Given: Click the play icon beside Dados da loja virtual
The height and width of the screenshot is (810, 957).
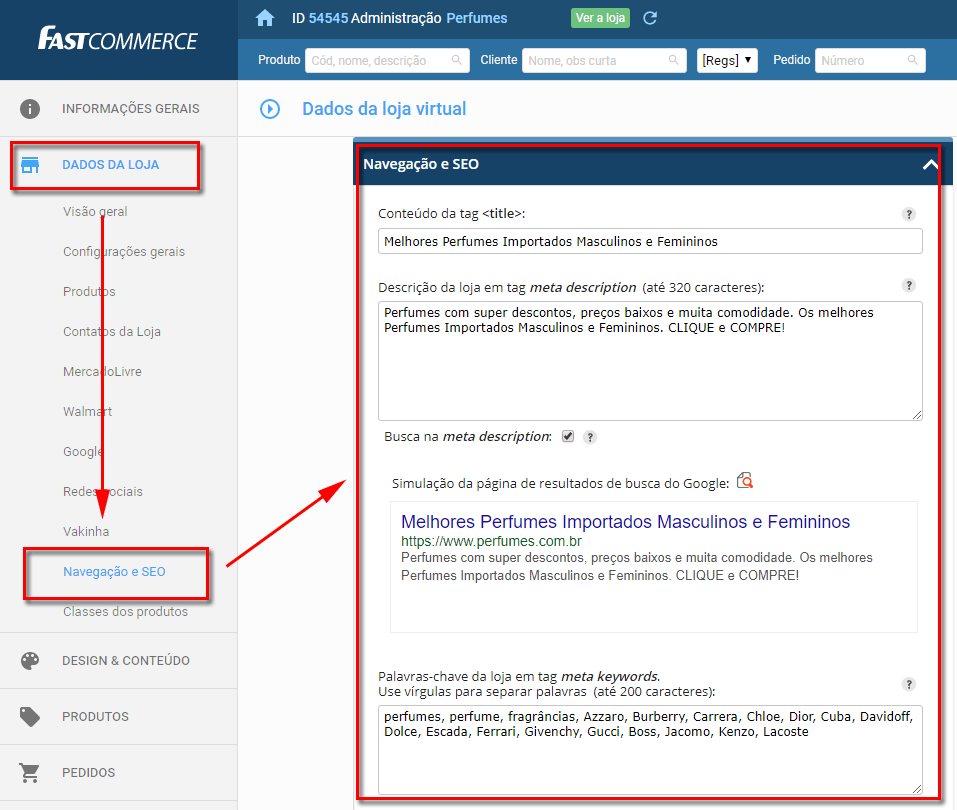Looking at the screenshot, I should (x=270, y=109).
